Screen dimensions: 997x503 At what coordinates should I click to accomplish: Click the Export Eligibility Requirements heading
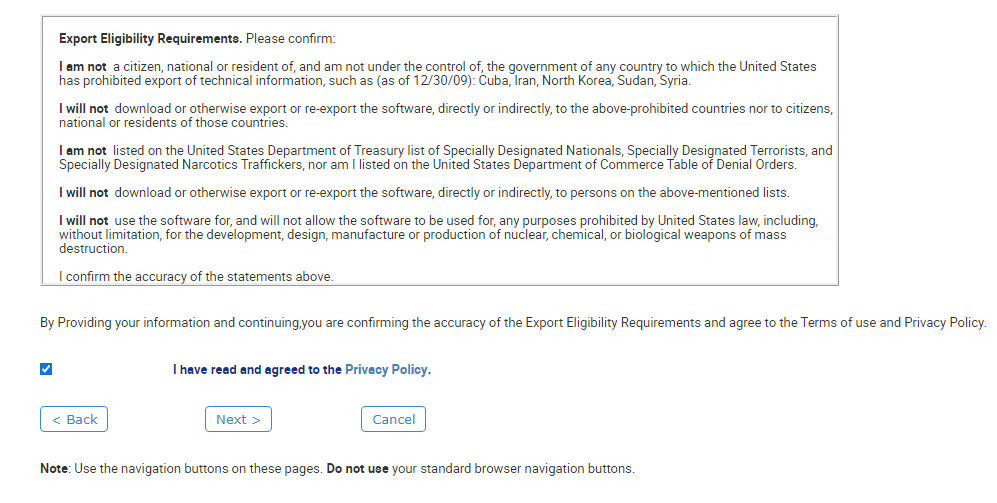tap(151, 39)
